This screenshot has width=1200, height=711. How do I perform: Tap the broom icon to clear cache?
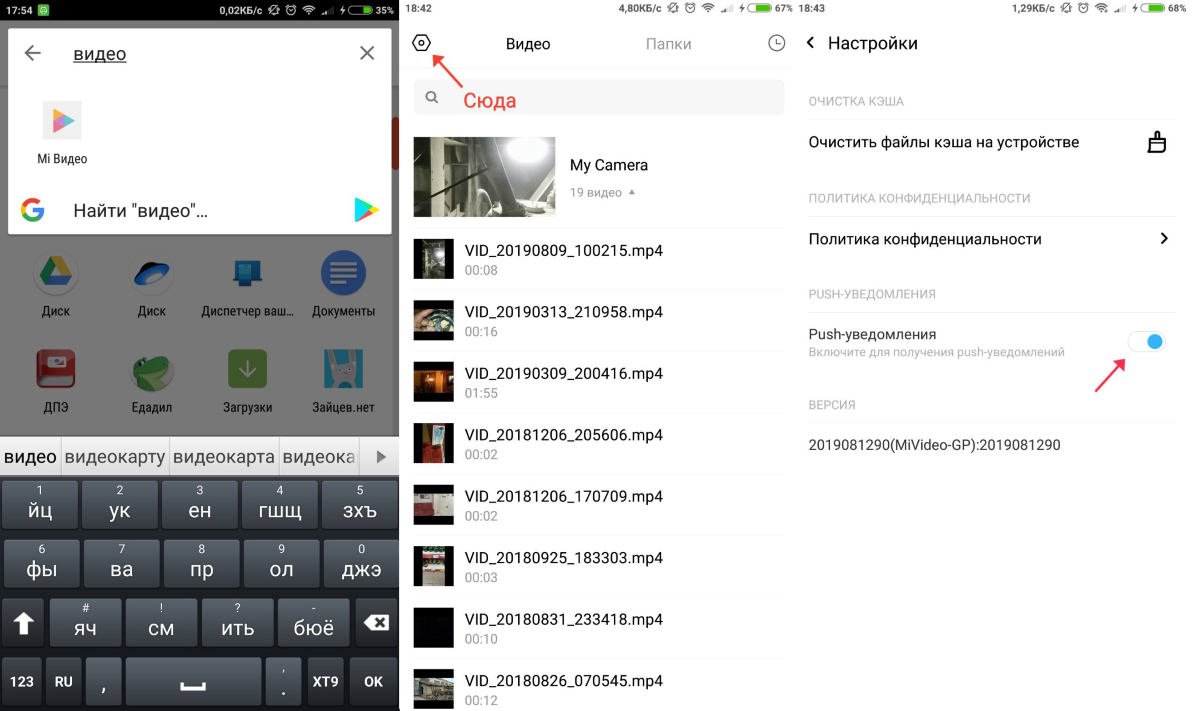click(1157, 142)
